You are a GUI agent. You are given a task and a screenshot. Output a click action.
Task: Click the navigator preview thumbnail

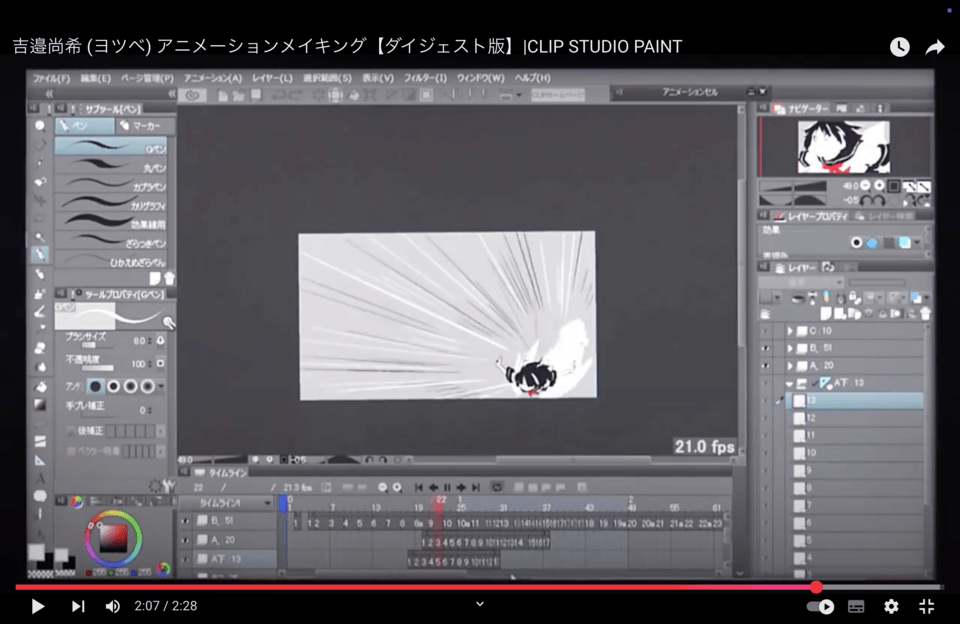pos(844,147)
